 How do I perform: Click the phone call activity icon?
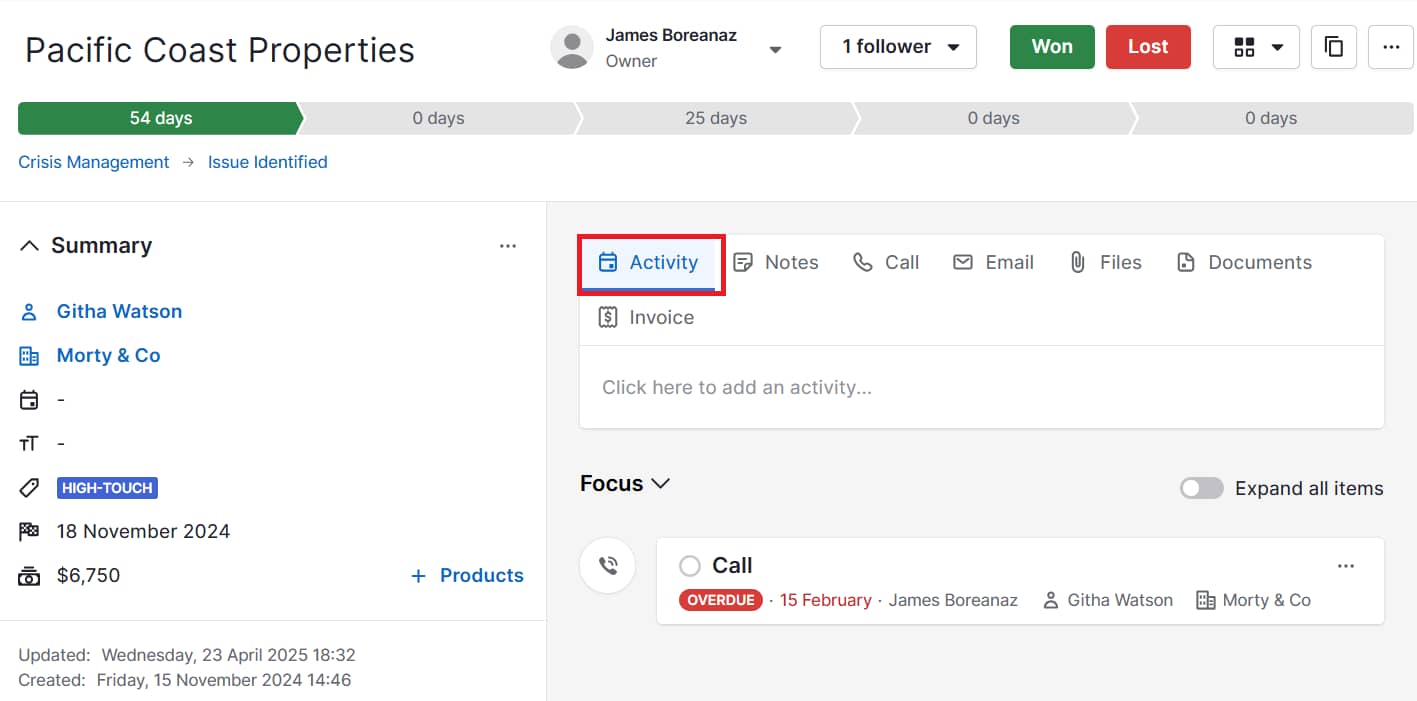tap(607, 566)
